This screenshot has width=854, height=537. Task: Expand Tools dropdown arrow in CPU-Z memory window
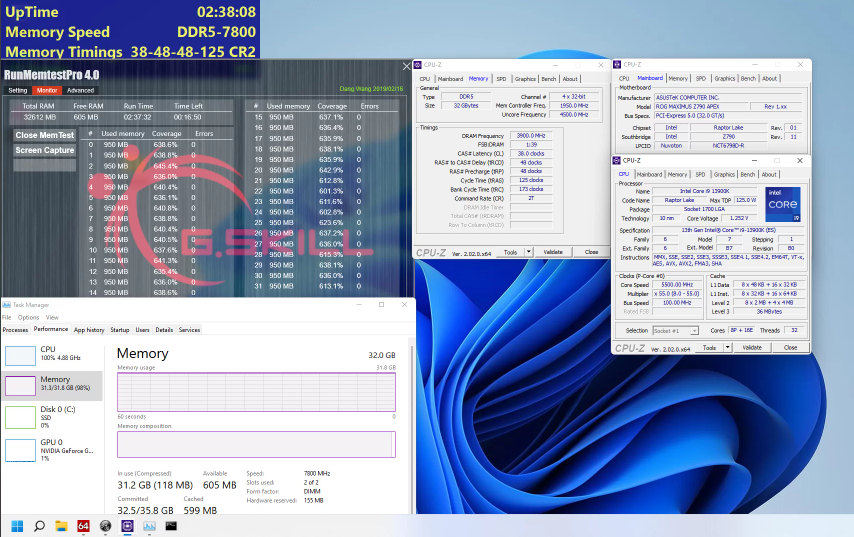point(528,252)
